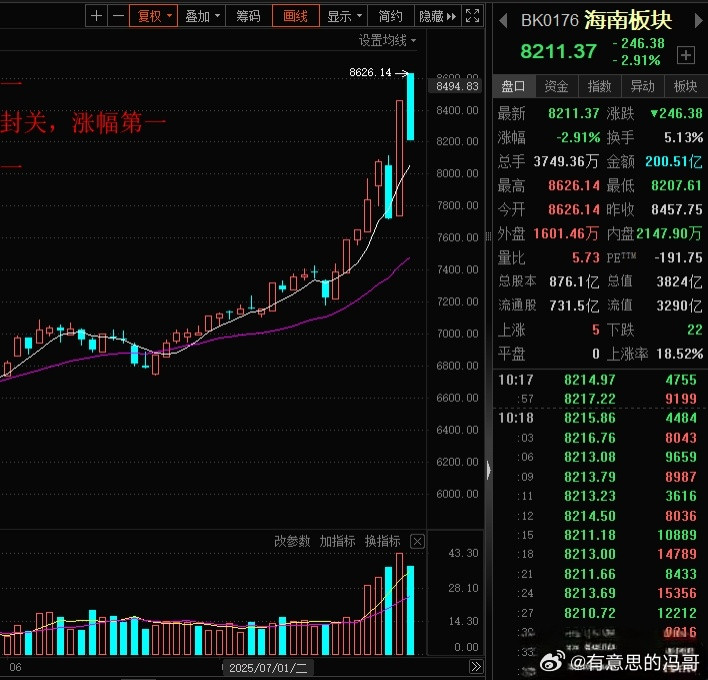The height and width of the screenshot is (680, 708).
Task: Click the 外盘 value 1601.46万
Action: (x=566, y=233)
